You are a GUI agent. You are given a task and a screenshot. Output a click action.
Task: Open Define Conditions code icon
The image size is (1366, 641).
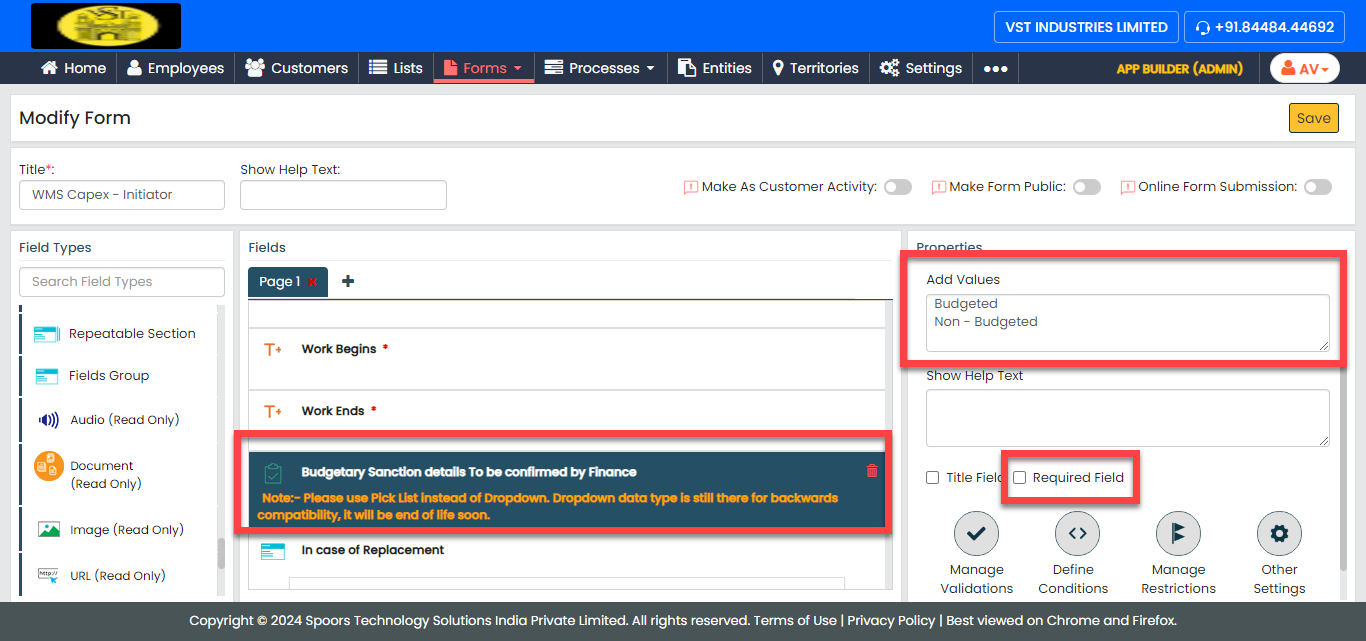tap(1077, 534)
